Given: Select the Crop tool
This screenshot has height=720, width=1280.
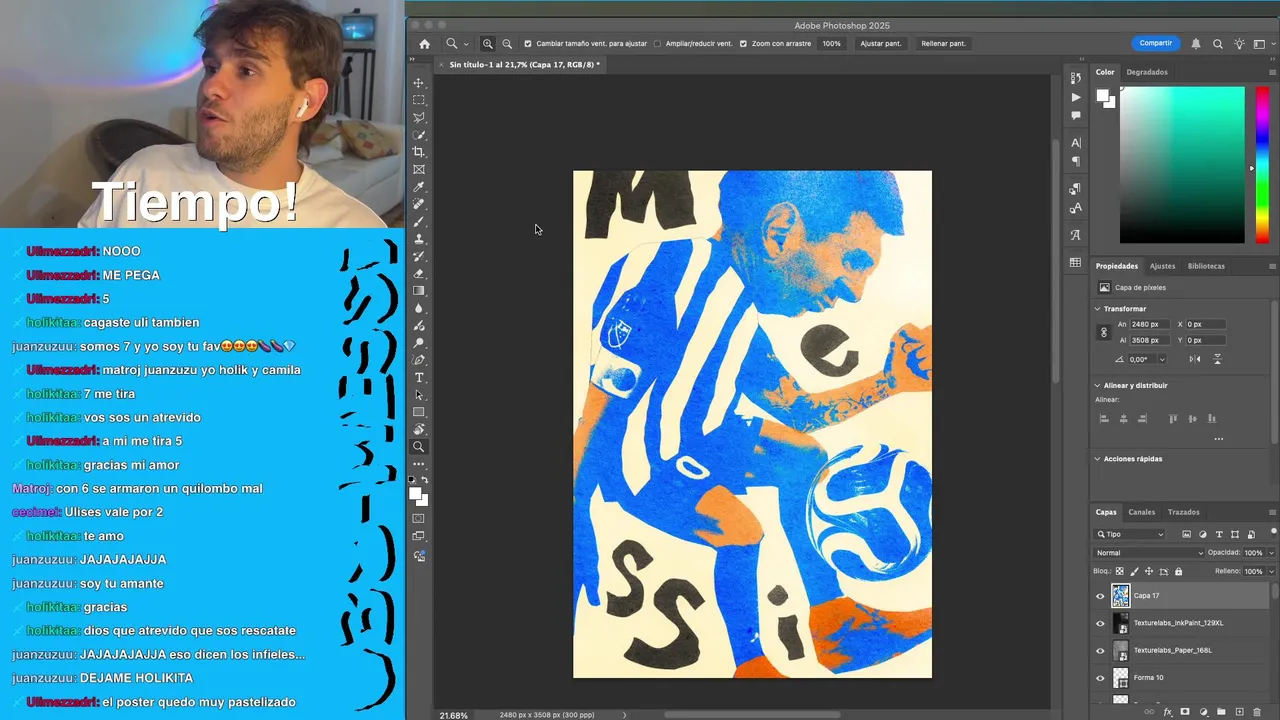Looking at the screenshot, I should pyautogui.click(x=419, y=152).
